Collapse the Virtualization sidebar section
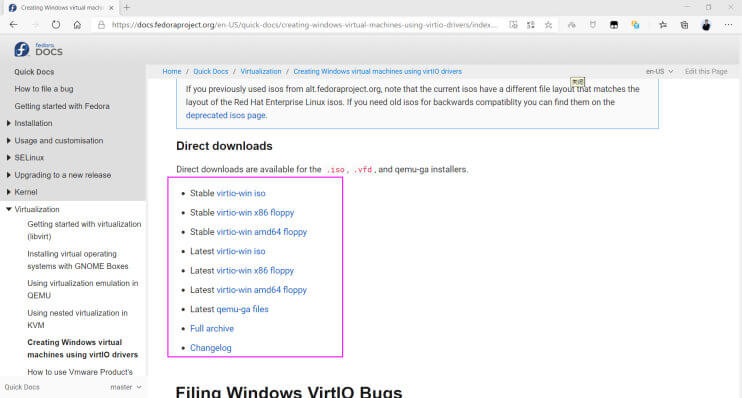The width and height of the screenshot is (742, 398). [9, 209]
